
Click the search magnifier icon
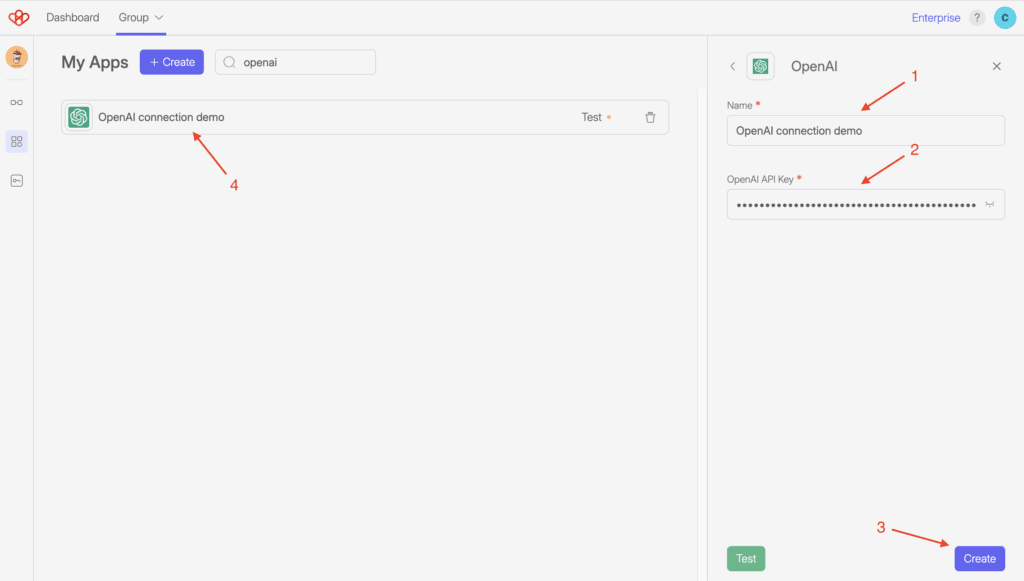click(229, 62)
